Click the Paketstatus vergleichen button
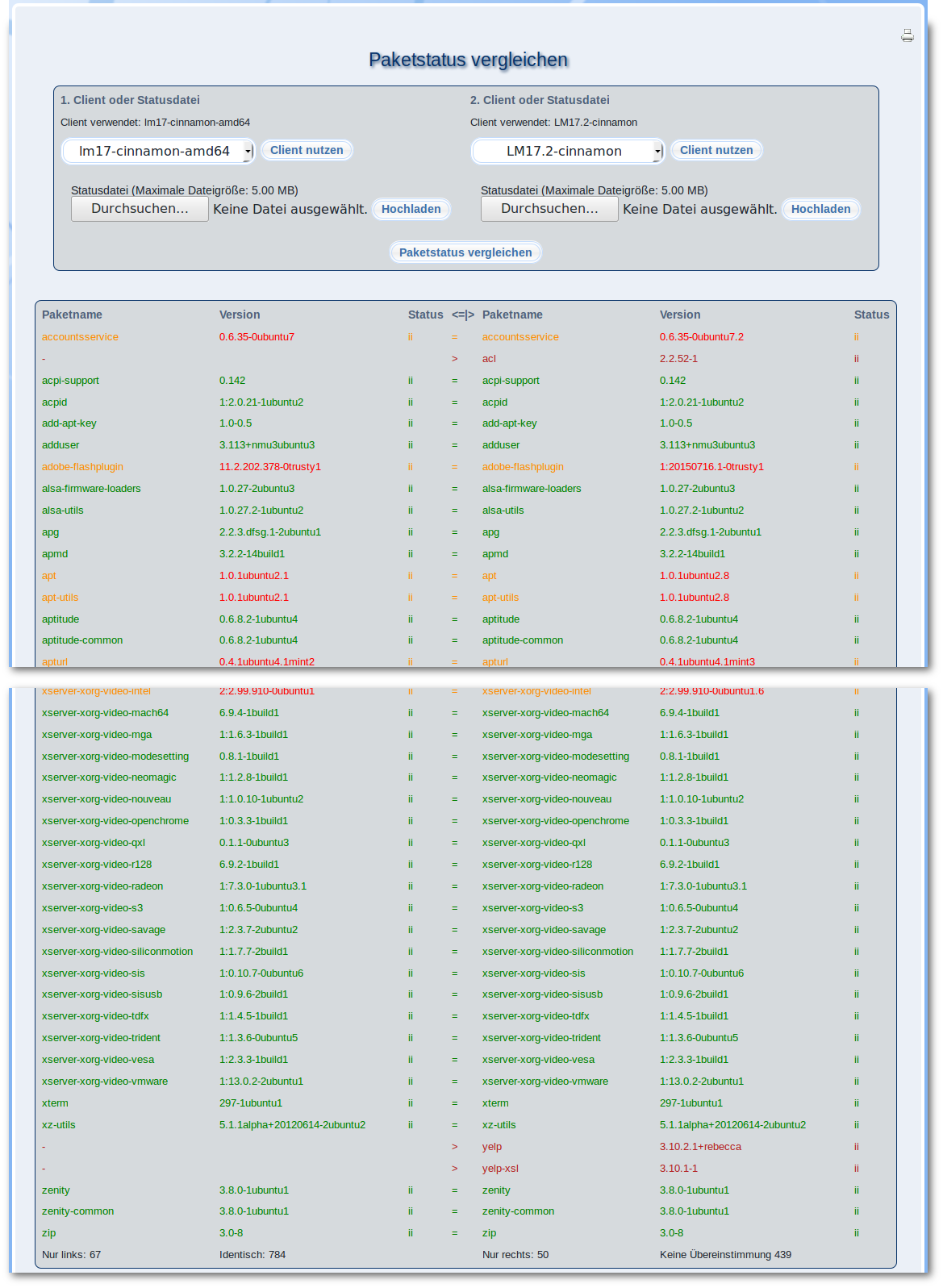This screenshot has width=943, height=1288. click(465, 252)
